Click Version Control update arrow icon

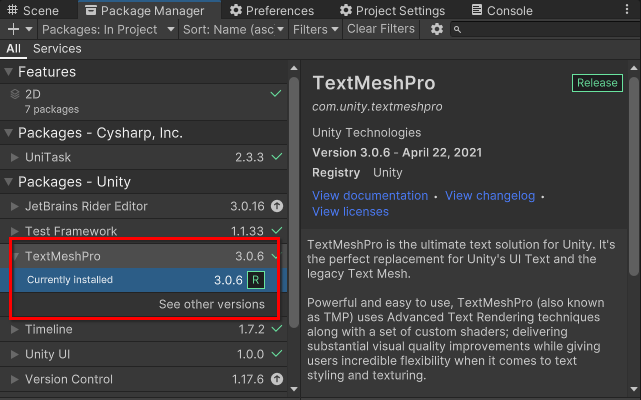point(277,380)
